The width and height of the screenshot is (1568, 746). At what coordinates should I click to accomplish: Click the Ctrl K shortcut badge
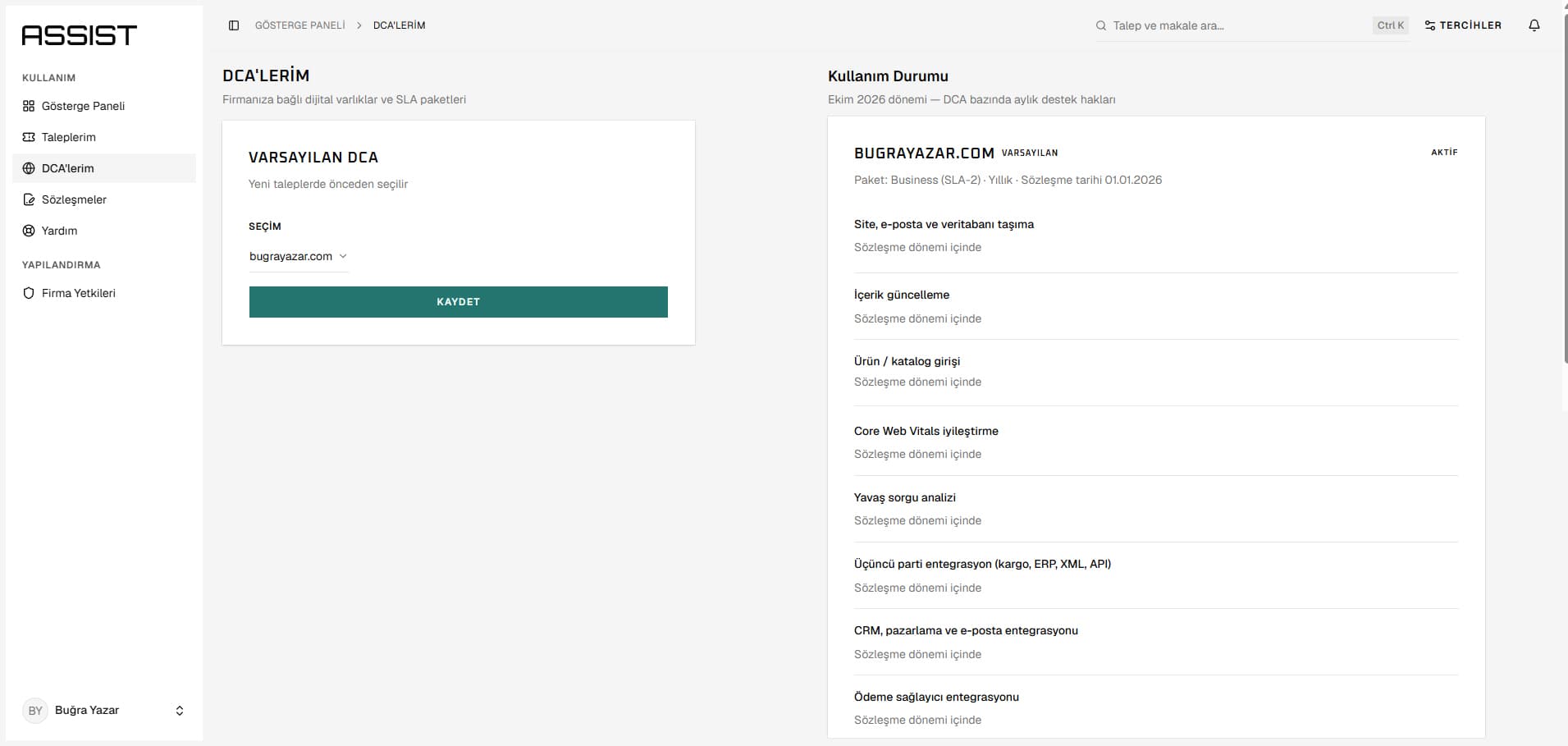pos(1391,25)
